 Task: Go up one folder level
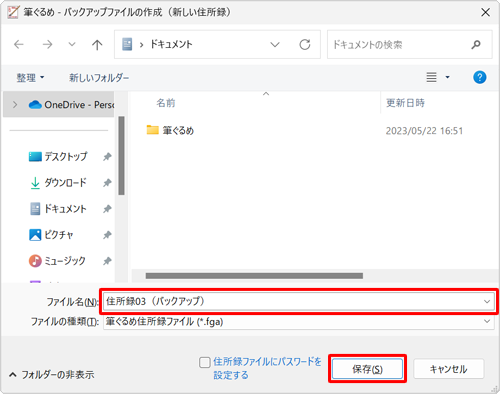(97, 44)
